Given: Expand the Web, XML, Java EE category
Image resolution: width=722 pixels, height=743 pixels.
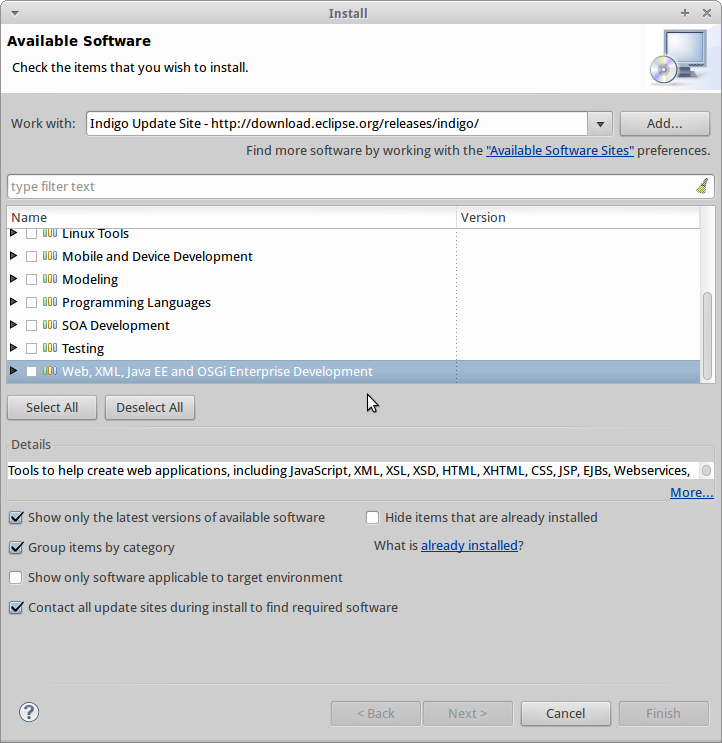Looking at the screenshot, I should [14, 371].
